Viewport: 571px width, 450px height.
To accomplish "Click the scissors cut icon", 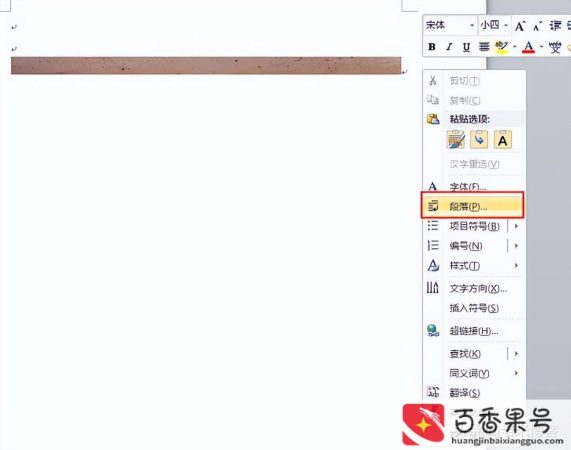I will click(433, 80).
